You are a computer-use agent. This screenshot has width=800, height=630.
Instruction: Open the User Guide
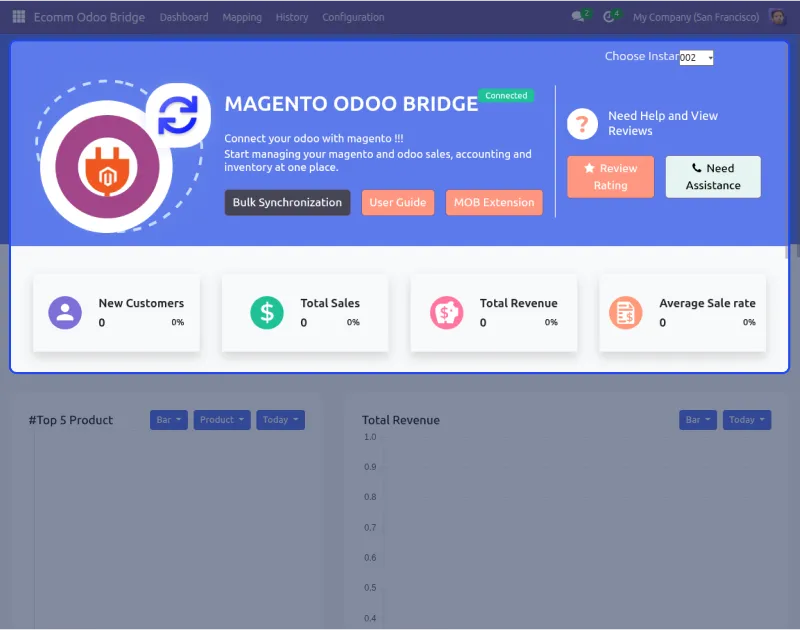(398, 202)
